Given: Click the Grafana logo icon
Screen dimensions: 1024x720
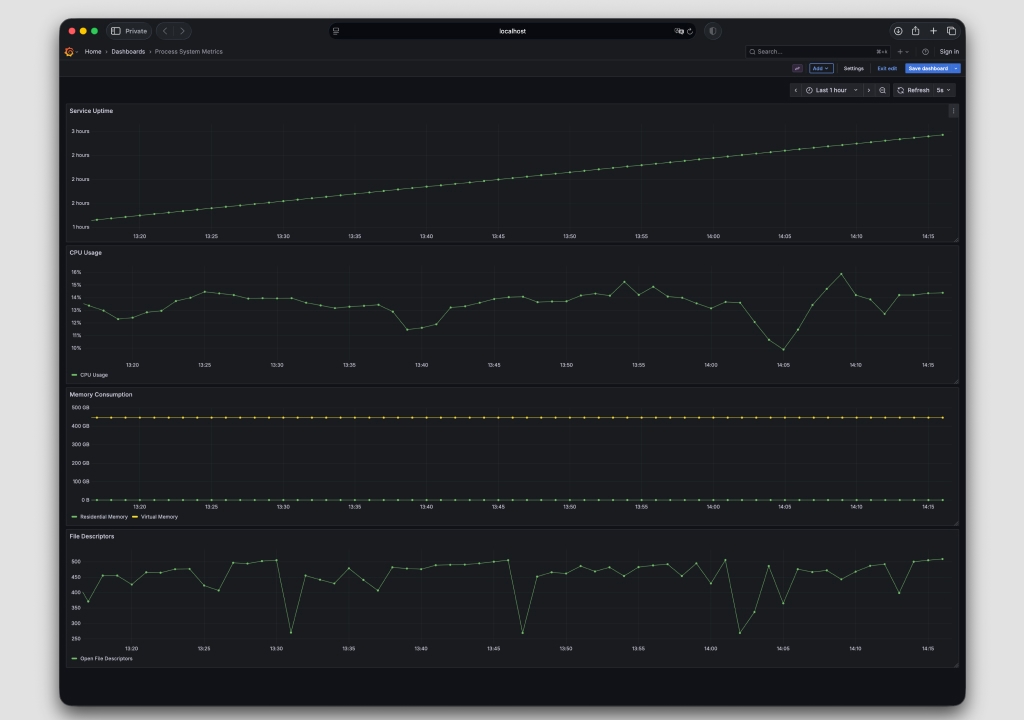Looking at the screenshot, I should 68,51.
